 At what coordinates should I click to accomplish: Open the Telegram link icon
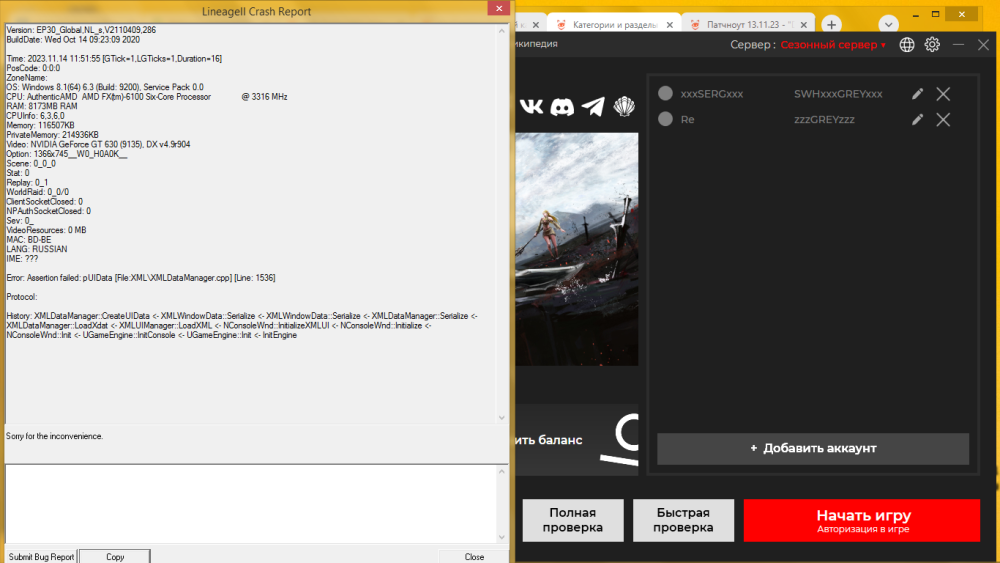[593, 106]
